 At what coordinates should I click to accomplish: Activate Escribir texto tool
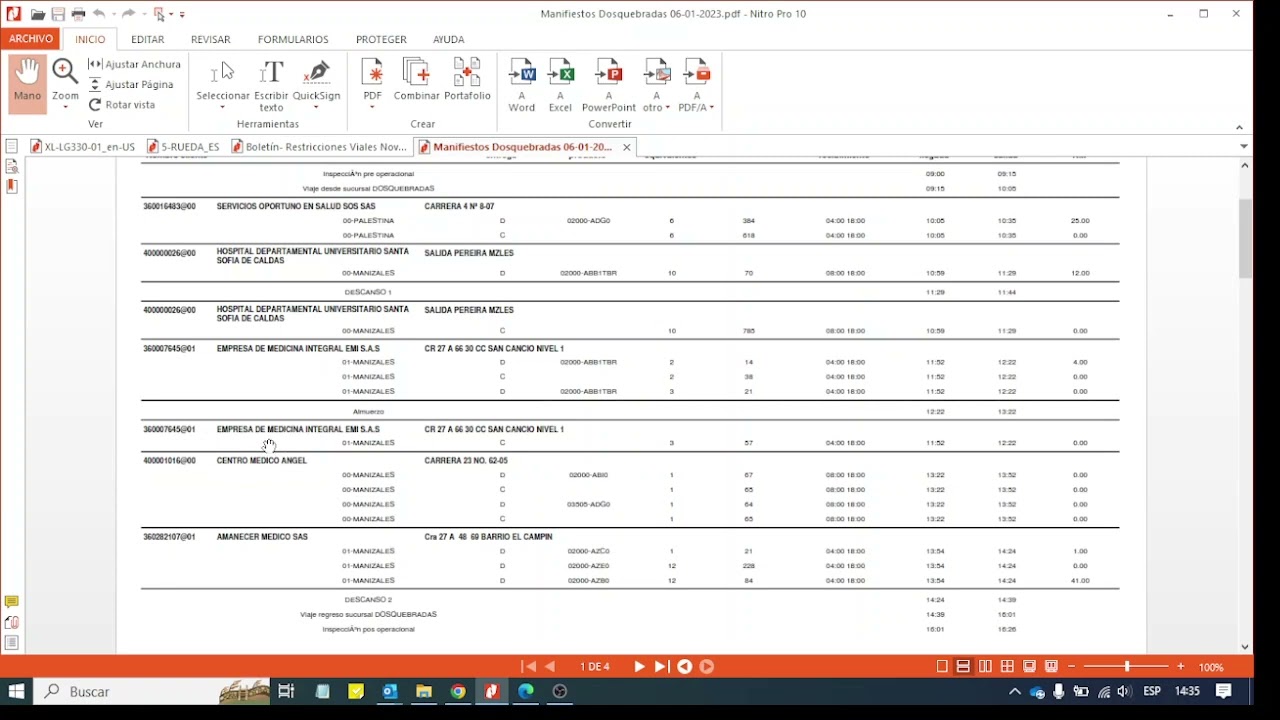point(271,84)
